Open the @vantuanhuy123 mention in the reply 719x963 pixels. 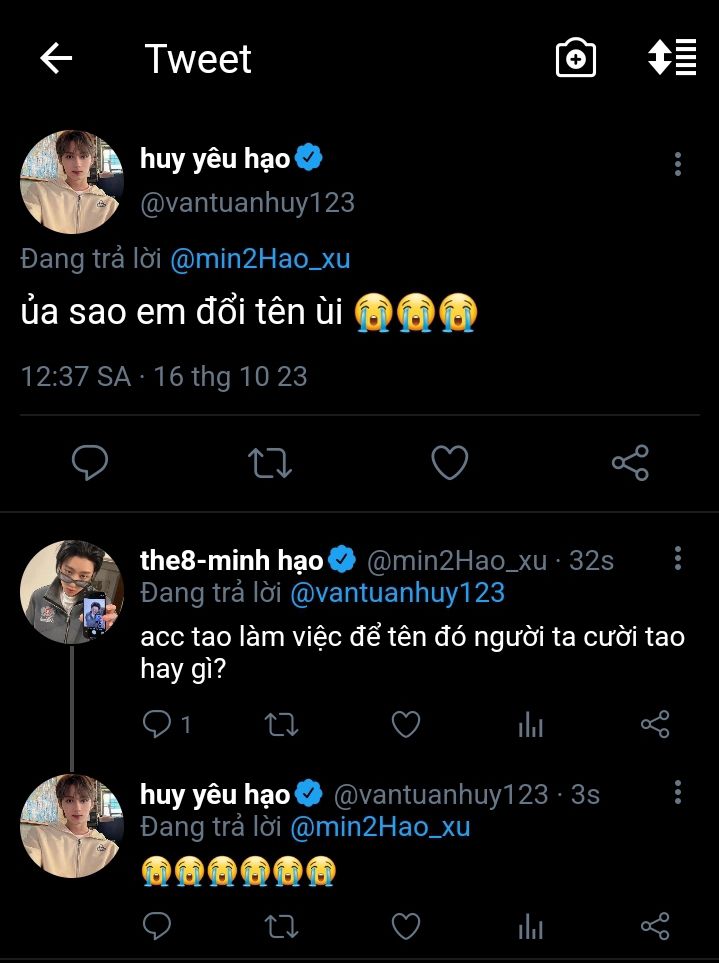[x=397, y=593]
